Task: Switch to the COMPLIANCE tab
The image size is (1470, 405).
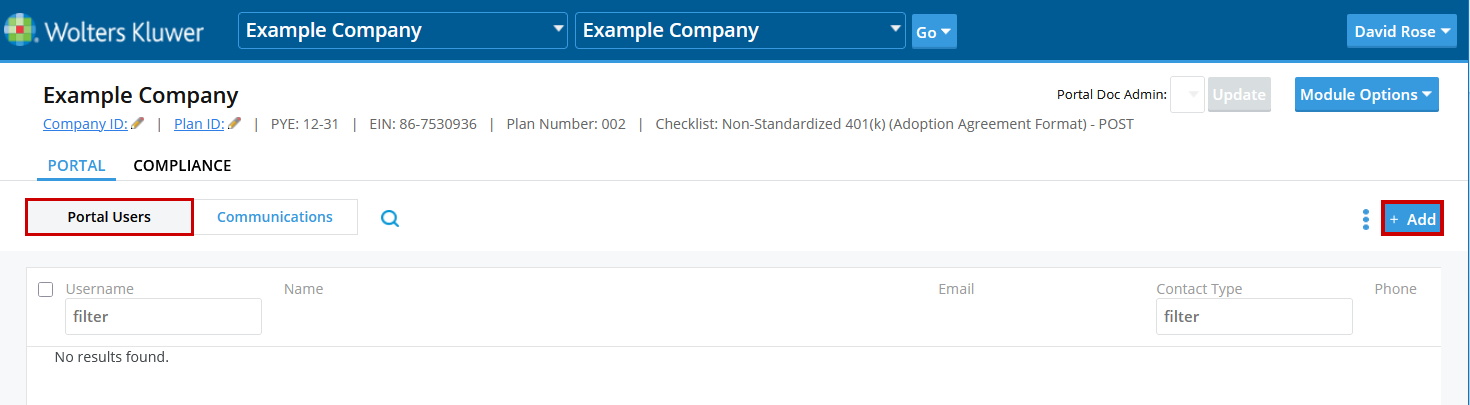Action: (182, 166)
